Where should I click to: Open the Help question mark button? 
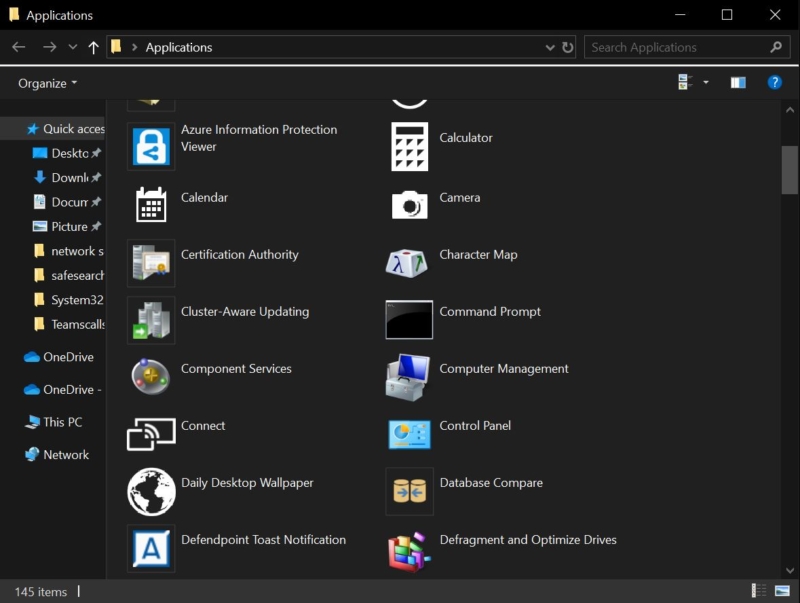(774, 82)
